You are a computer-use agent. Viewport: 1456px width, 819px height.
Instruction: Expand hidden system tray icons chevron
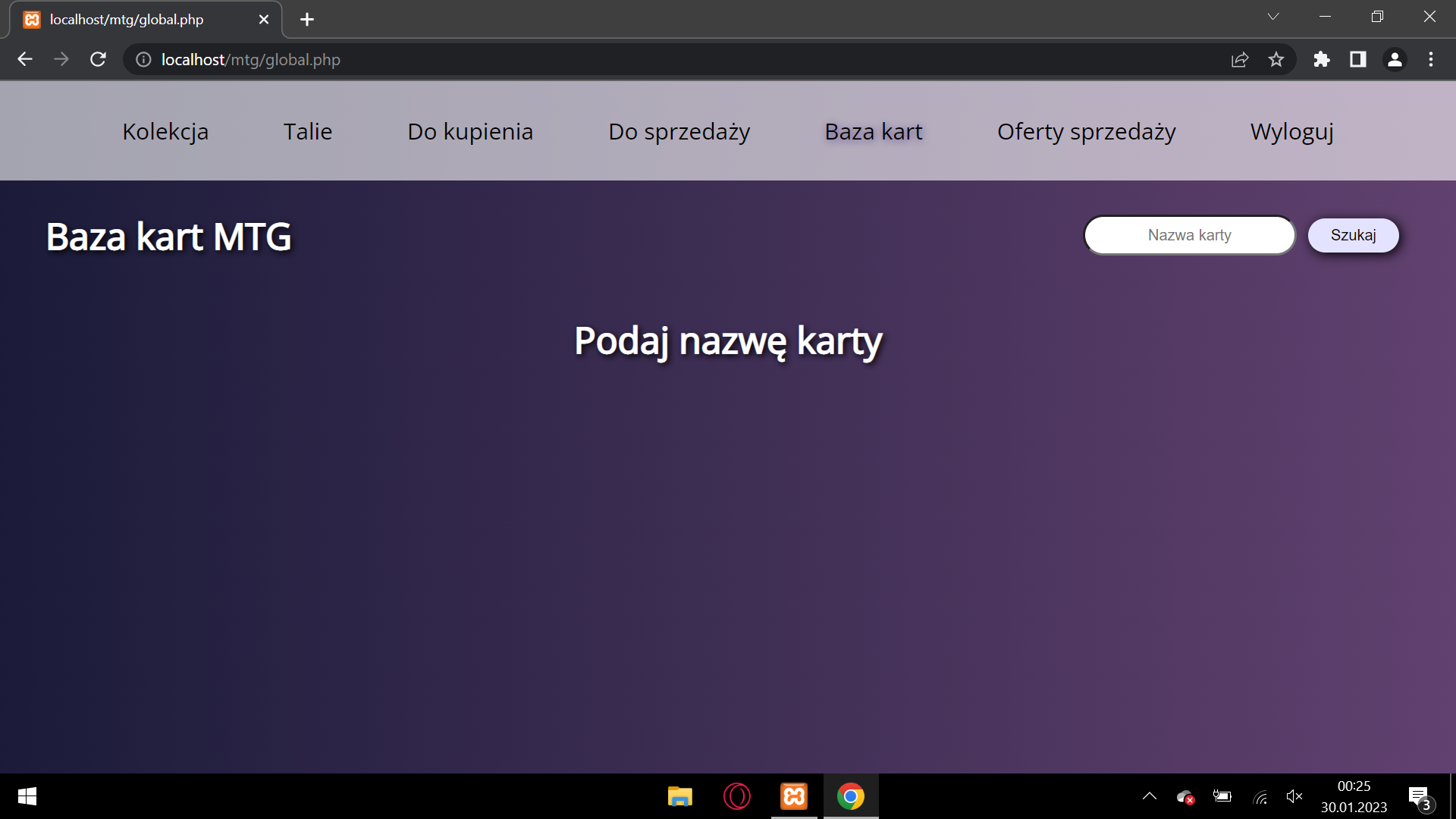click(x=1150, y=796)
